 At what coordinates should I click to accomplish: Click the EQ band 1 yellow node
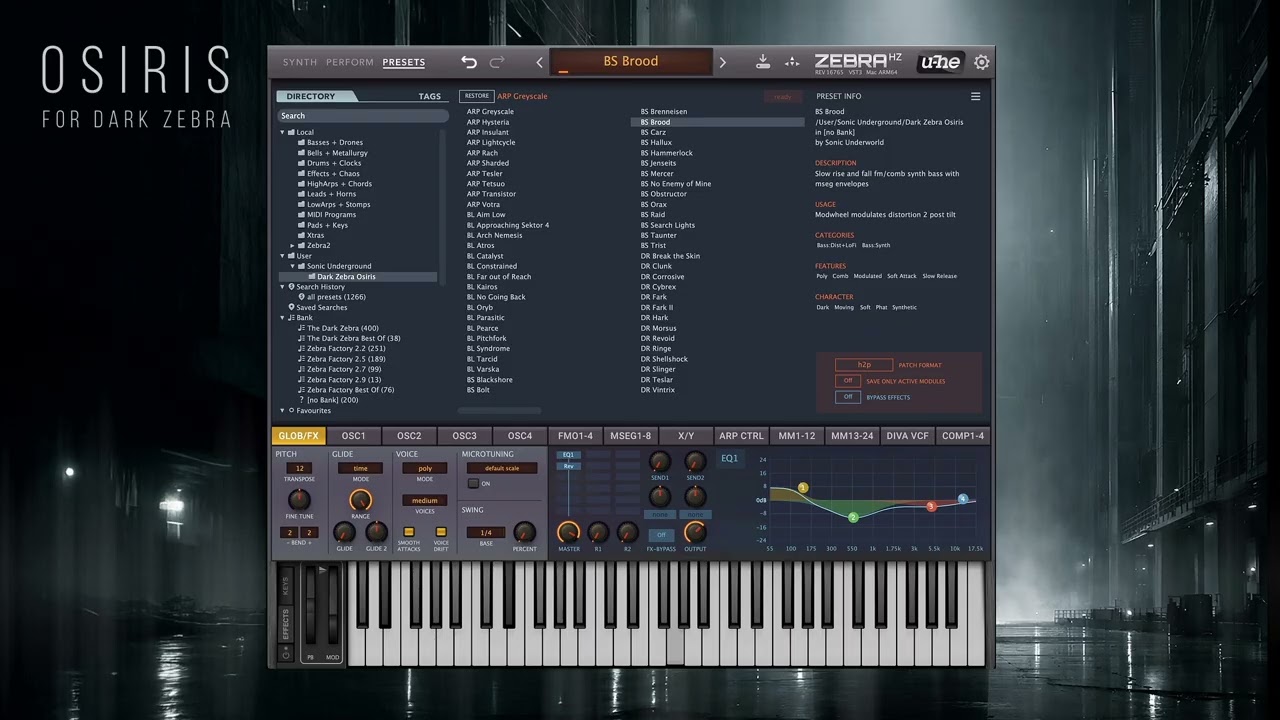[803, 488]
